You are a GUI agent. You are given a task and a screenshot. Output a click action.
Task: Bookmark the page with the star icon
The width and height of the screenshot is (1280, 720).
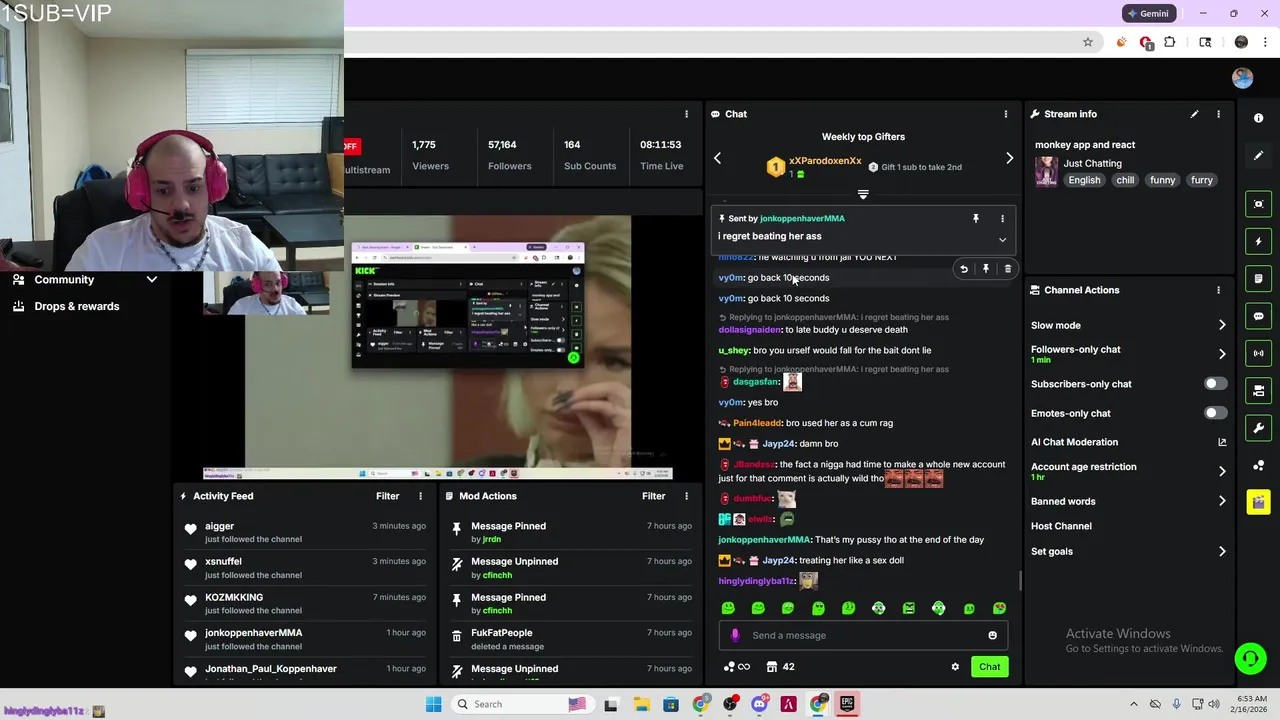coord(1088,42)
